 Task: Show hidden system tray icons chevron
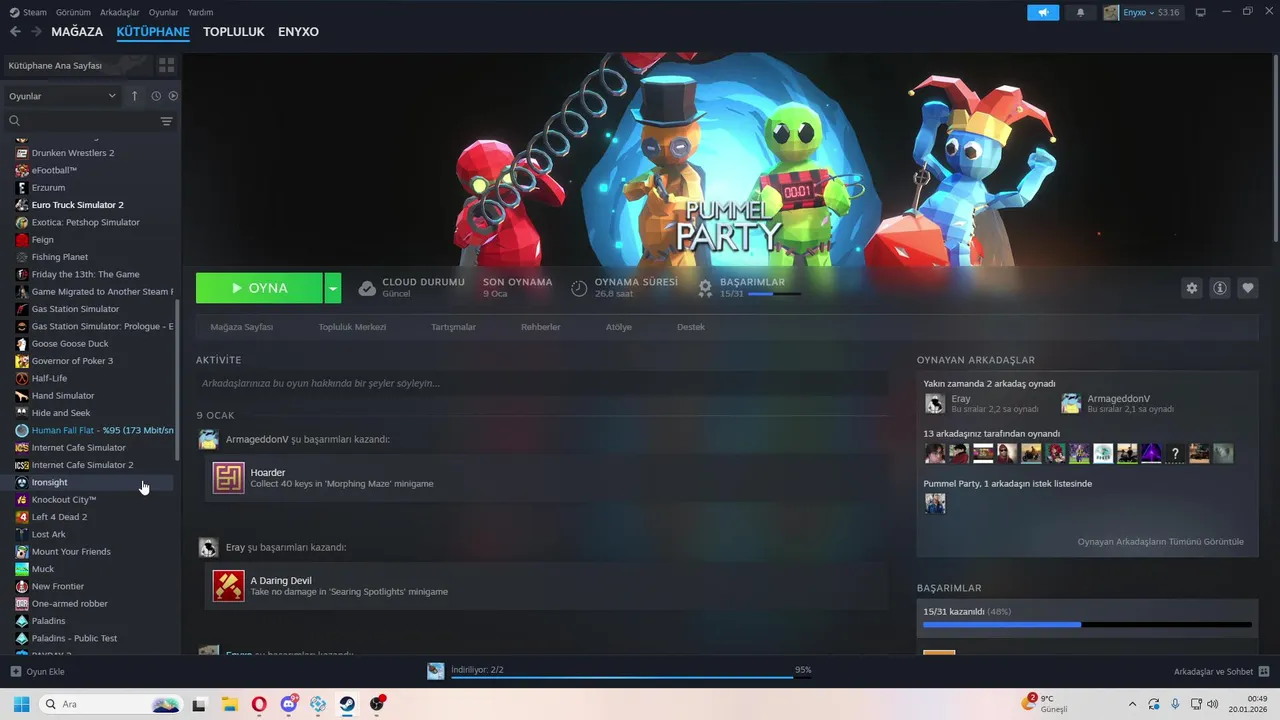tap(1132, 704)
